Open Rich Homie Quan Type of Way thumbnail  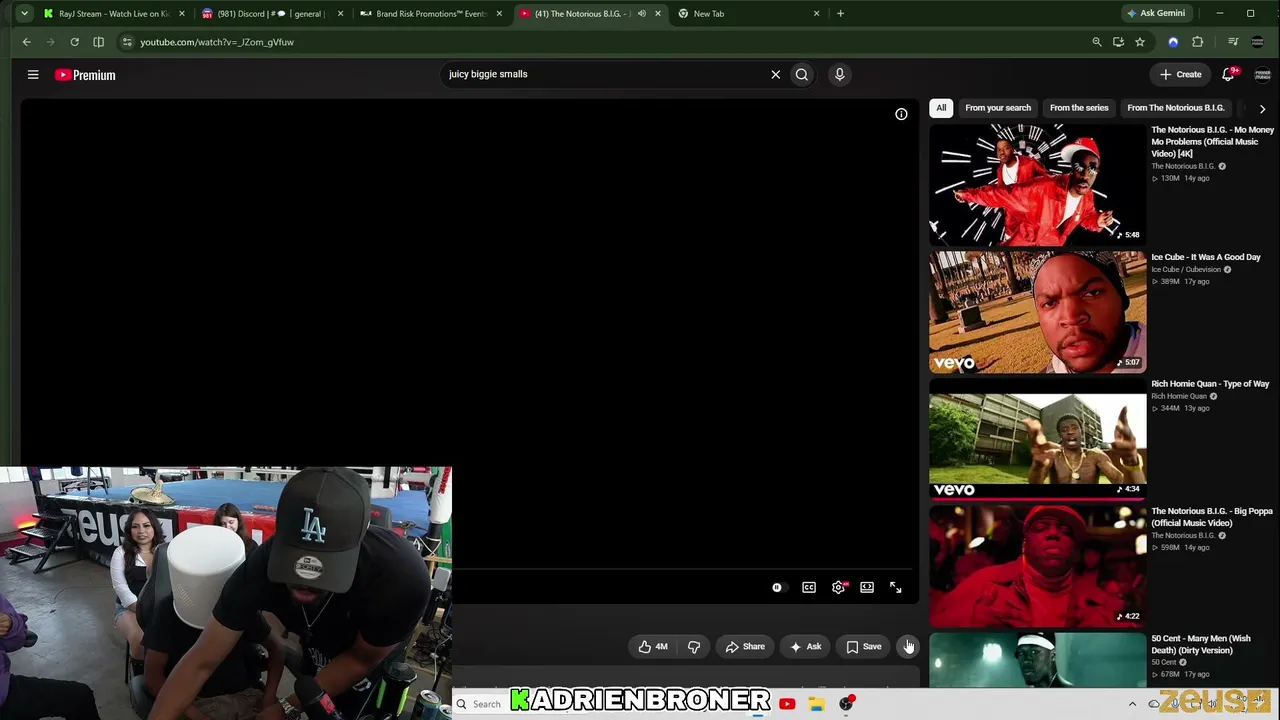click(x=1037, y=439)
